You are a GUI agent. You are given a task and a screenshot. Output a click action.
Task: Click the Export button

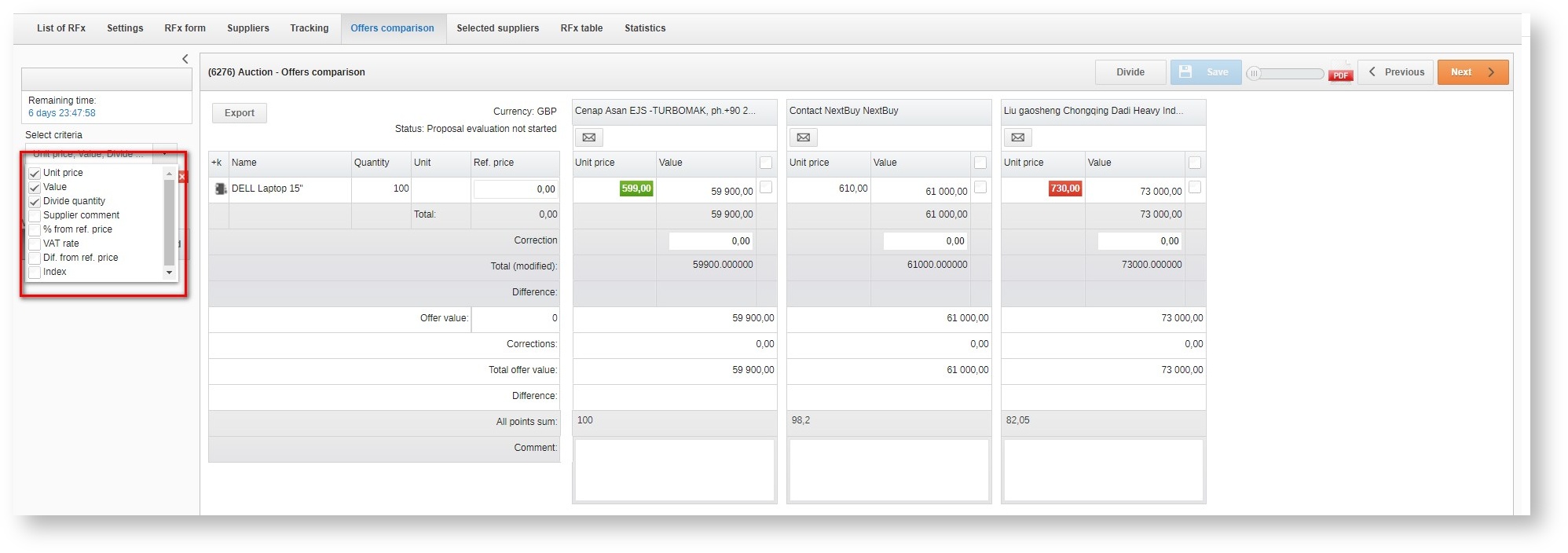coord(239,113)
